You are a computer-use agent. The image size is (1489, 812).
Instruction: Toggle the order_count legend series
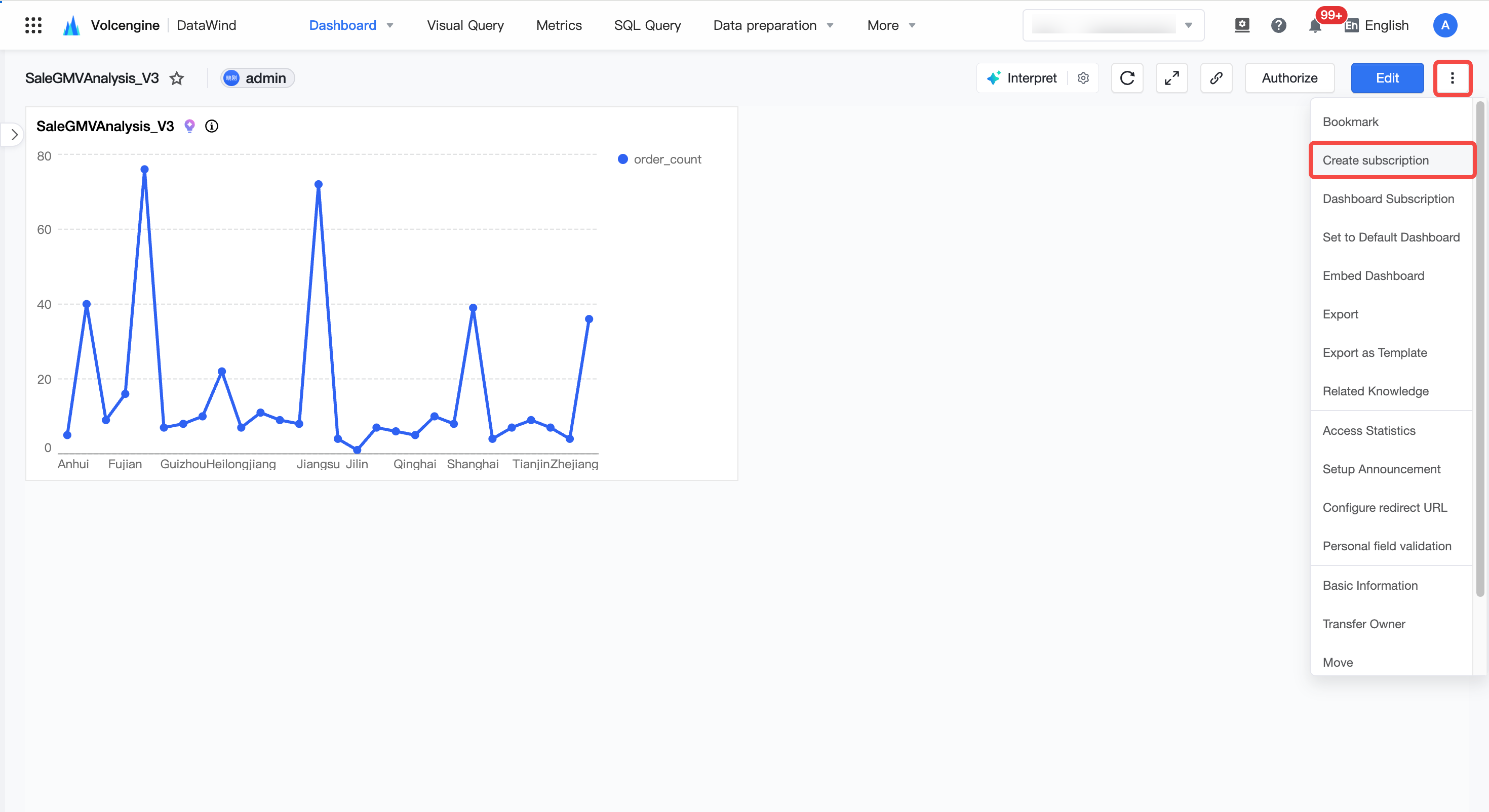[659, 159]
